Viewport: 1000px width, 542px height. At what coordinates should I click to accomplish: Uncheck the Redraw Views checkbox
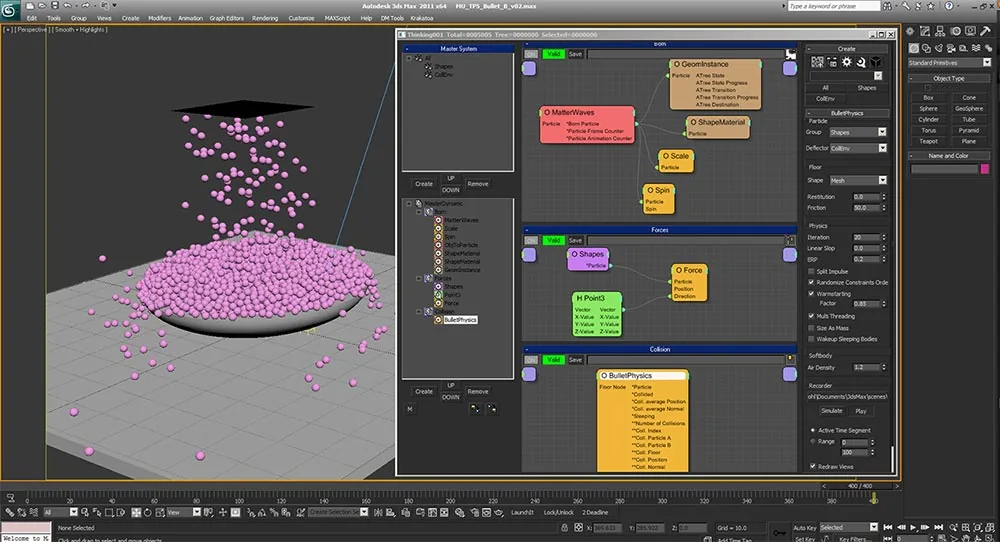tap(812, 467)
